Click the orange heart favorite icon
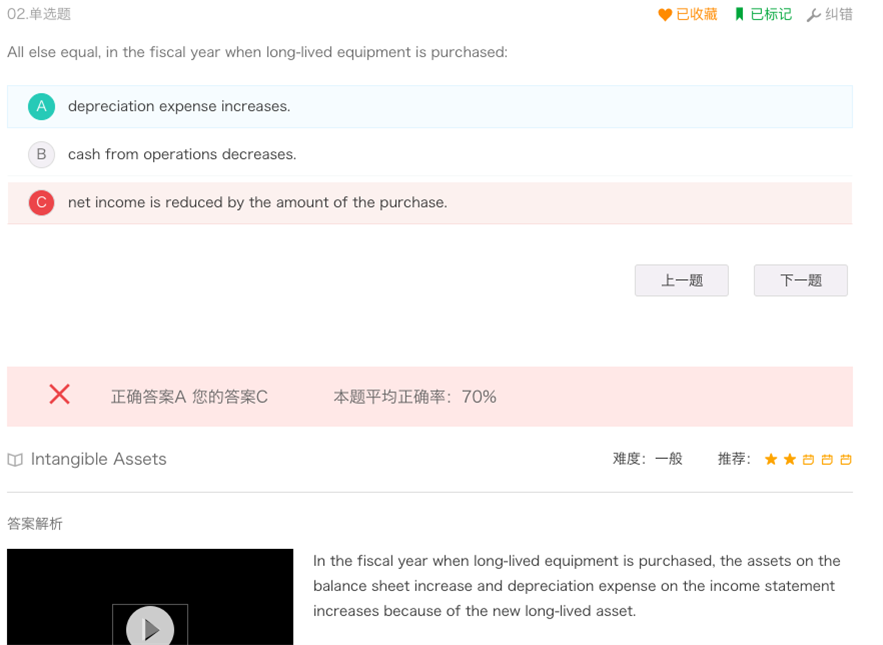The height and width of the screenshot is (645, 883). (x=665, y=15)
